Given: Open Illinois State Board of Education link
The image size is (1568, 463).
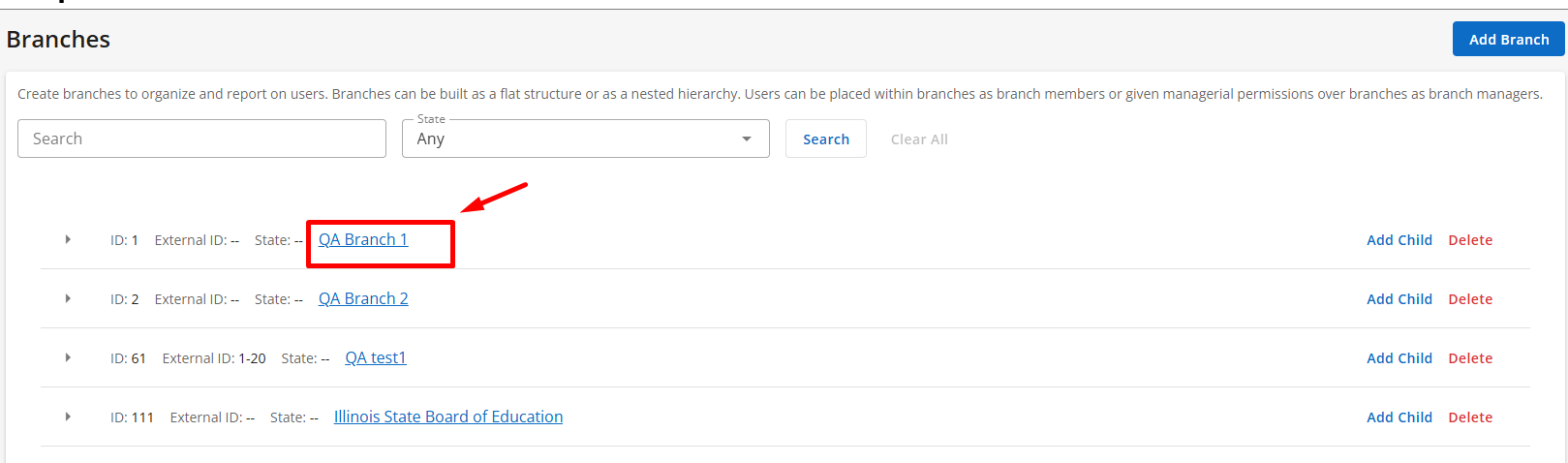Looking at the screenshot, I should point(448,417).
